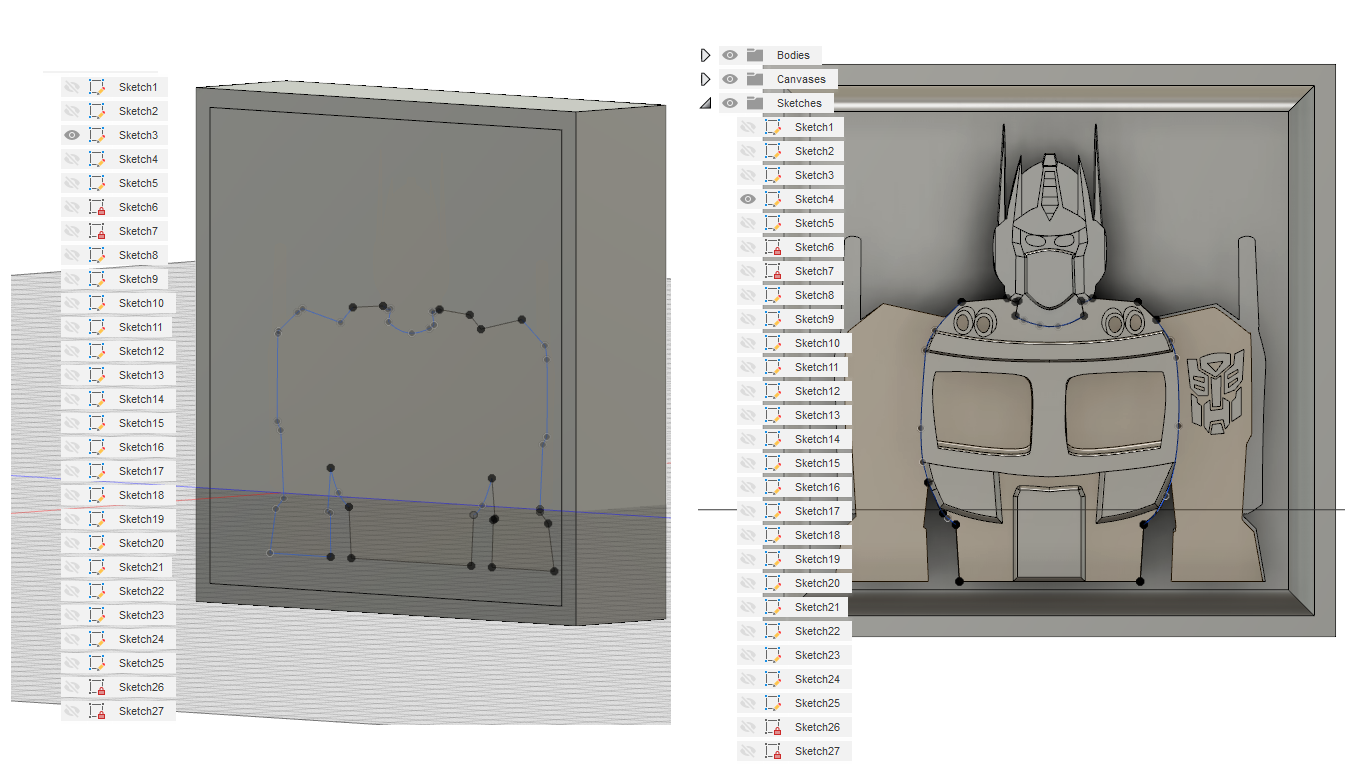Select the Sketch25 label in the left list
Screen dimensions: 1360x768
[x=141, y=663]
